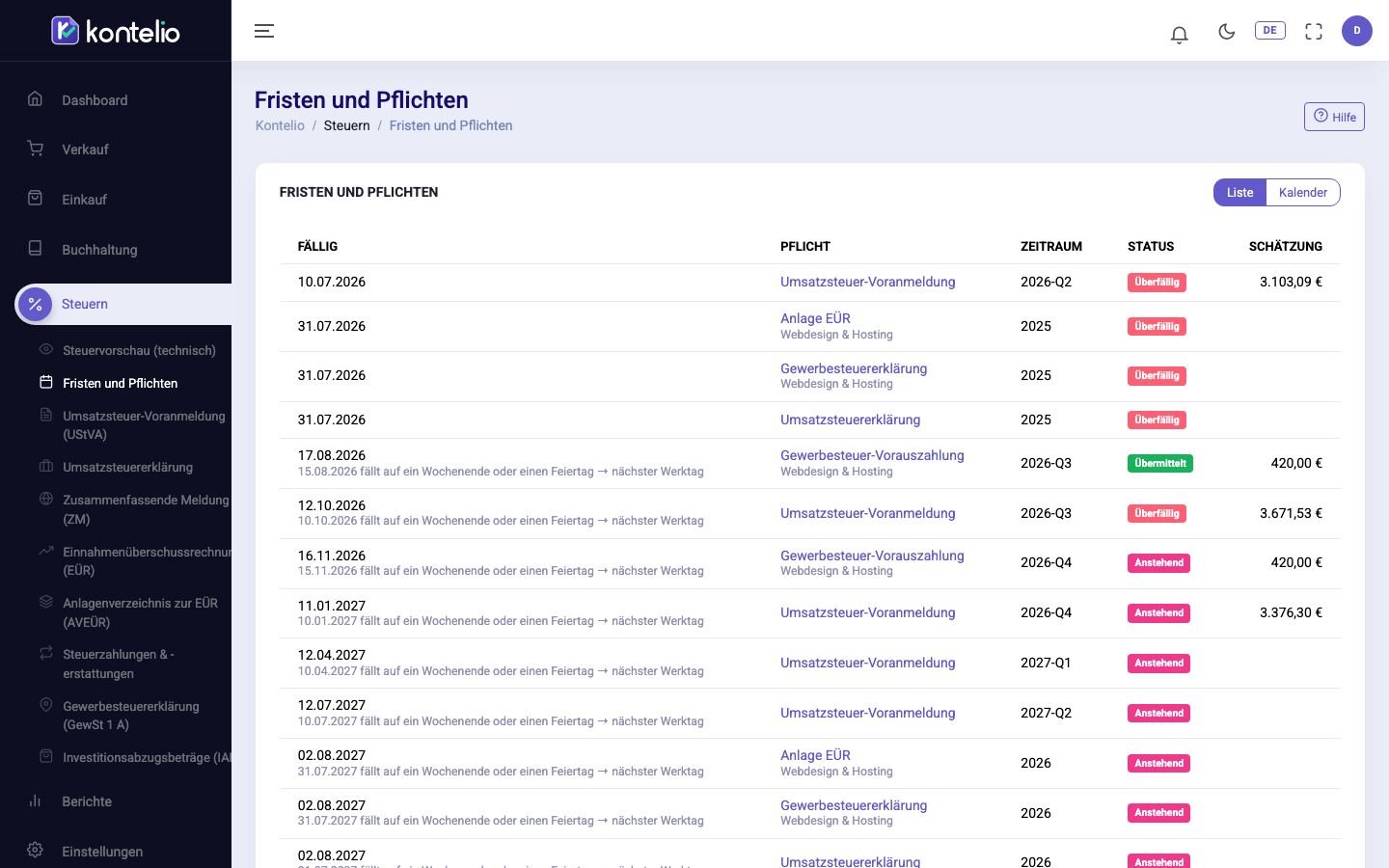Open Steuervorschau (technisch) submenu item
Screen dimensions: 1389x868
coord(139,350)
